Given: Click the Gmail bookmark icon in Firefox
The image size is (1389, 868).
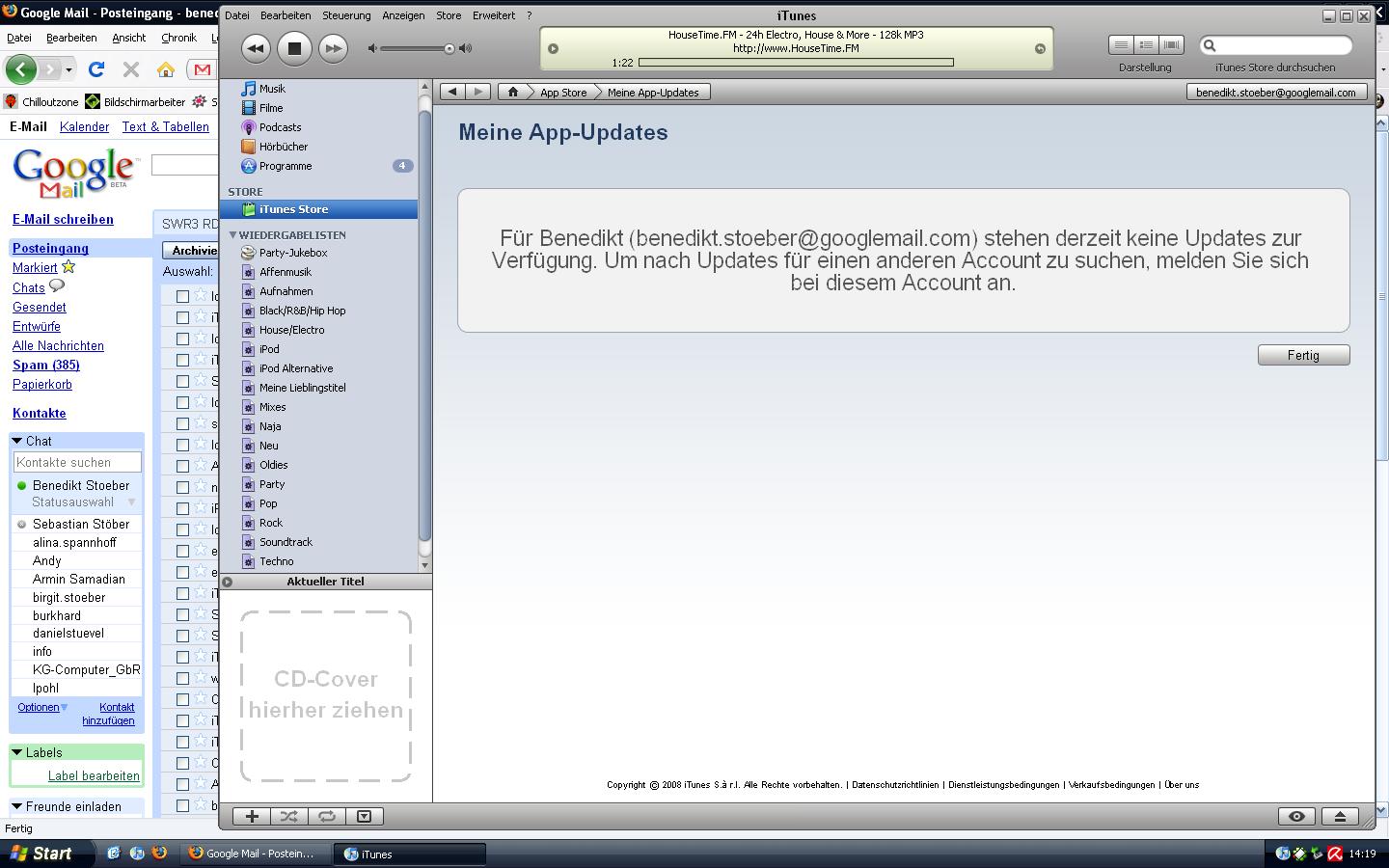Looking at the screenshot, I should [202, 69].
